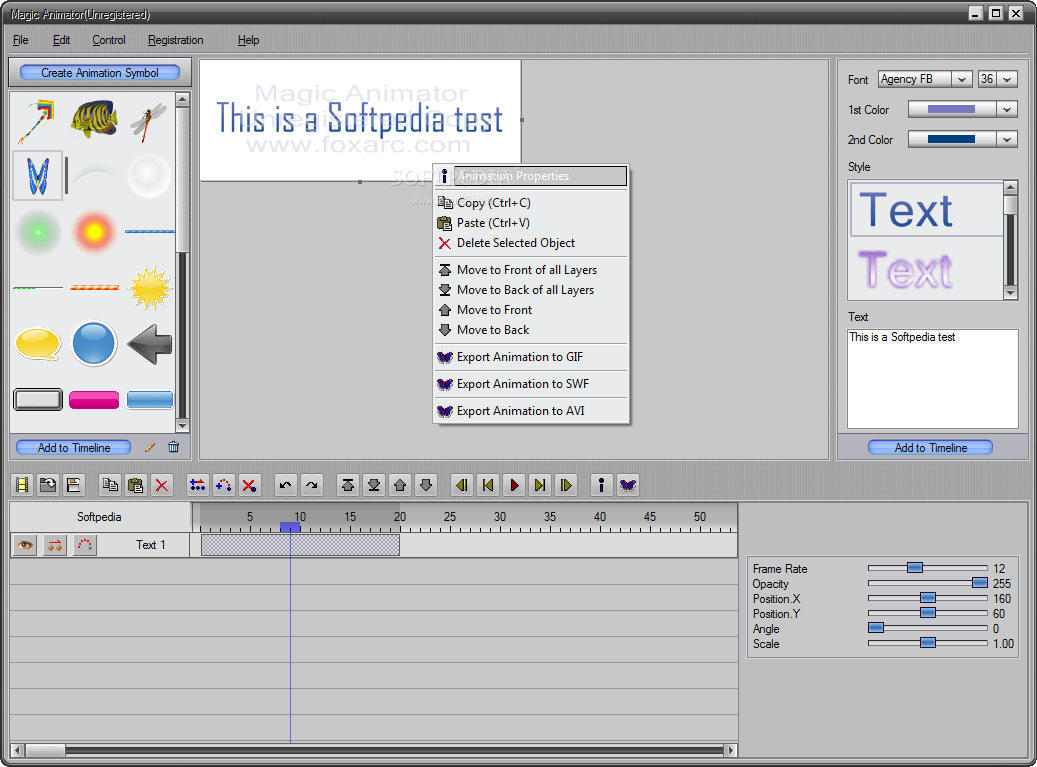Open the font size dropdown showing 36
Viewport: 1037px width, 767px height.
tap(1007, 79)
